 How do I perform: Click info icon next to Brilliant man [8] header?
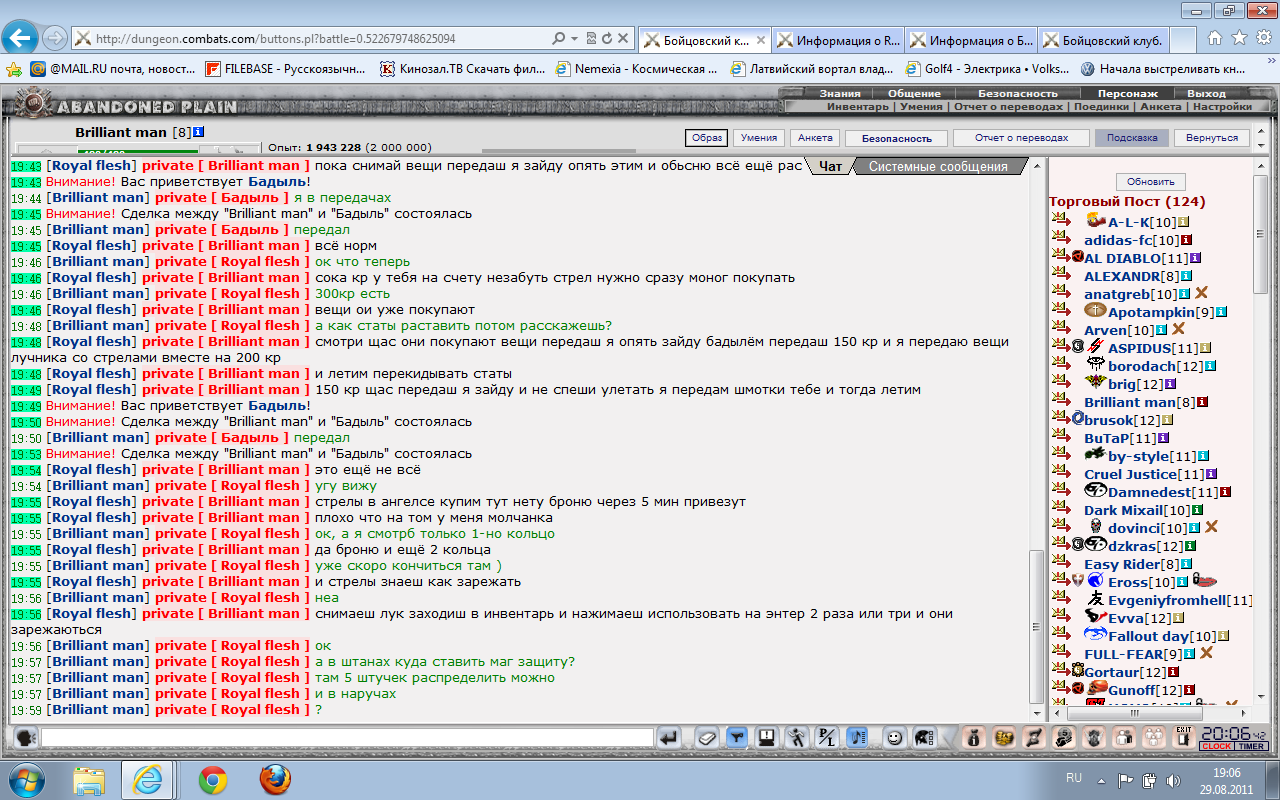(x=199, y=132)
